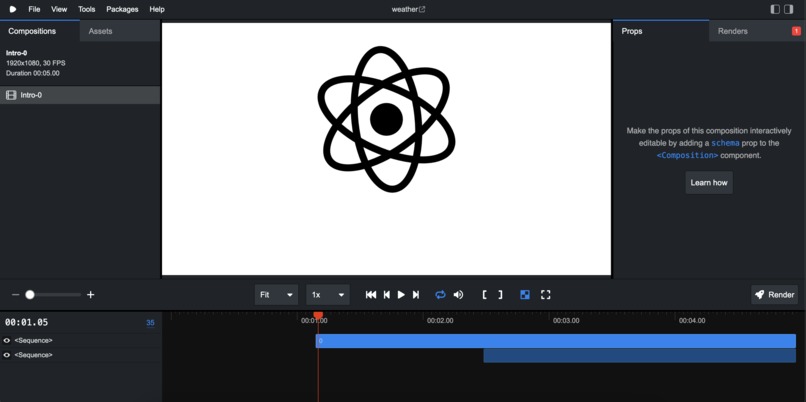Set the in-point mark bracket
This screenshot has height=402, width=806.
point(484,295)
